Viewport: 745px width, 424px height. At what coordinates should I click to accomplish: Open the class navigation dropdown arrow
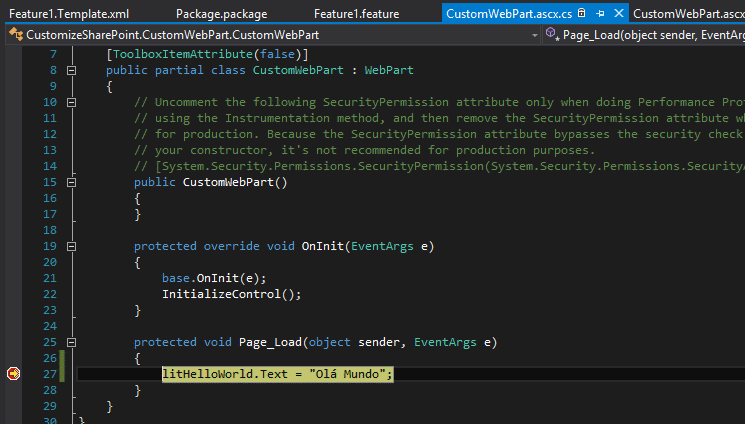coord(535,35)
